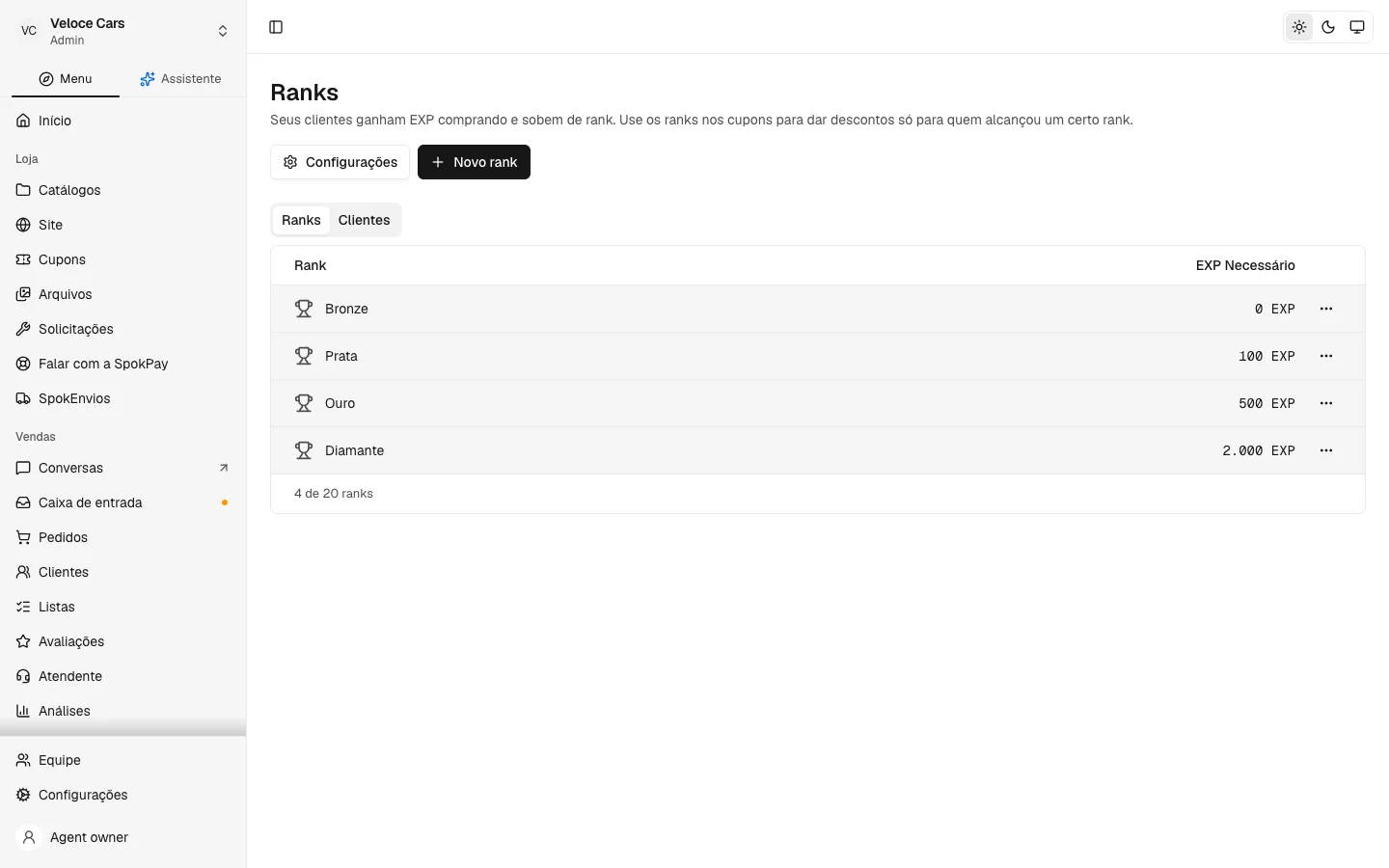Open Clientes in sidebar menu
Viewport: 1389px width, 868px height.
click(x=123, y=572)
